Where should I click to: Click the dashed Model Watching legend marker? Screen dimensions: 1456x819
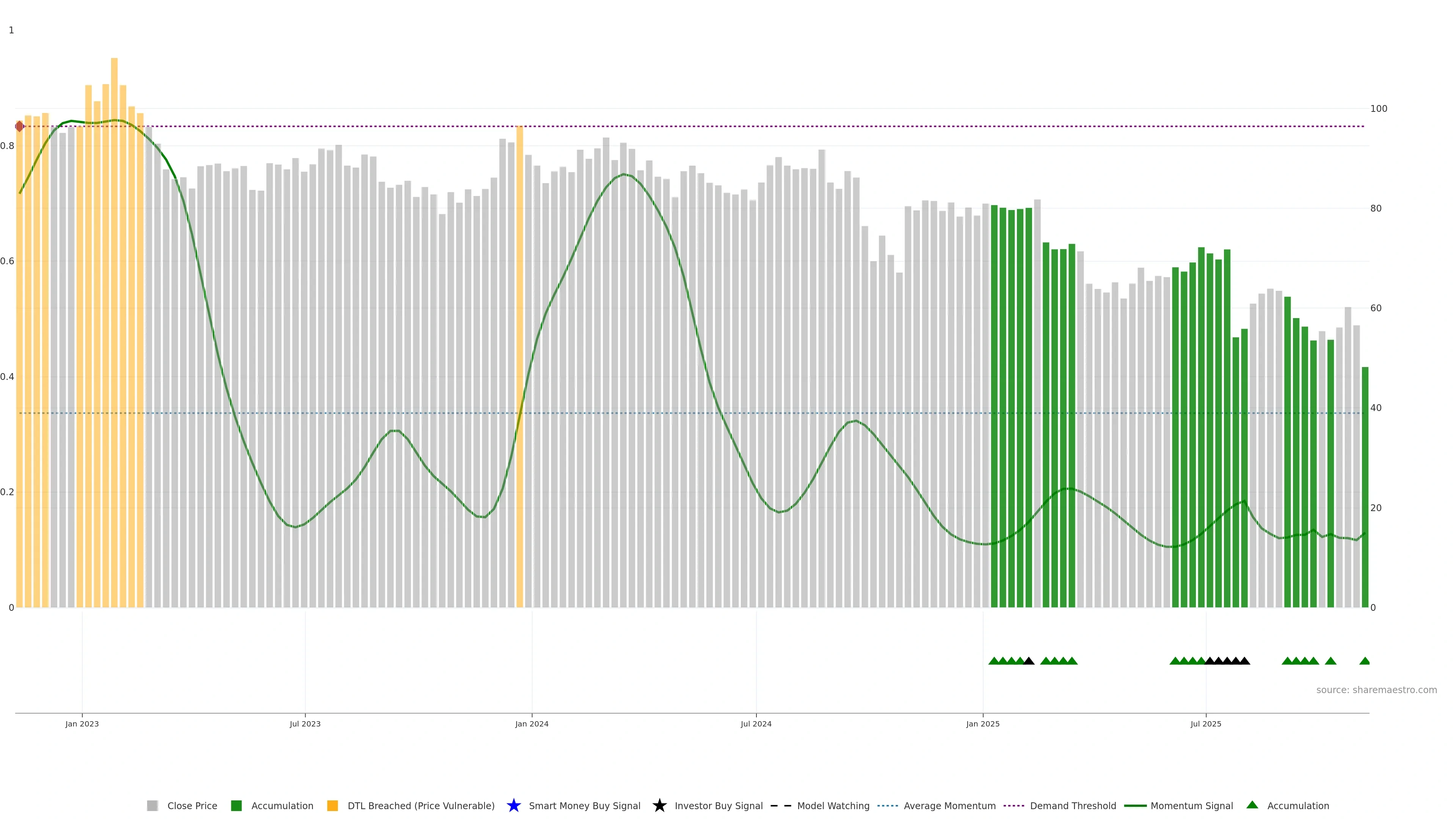click(781, 805)
